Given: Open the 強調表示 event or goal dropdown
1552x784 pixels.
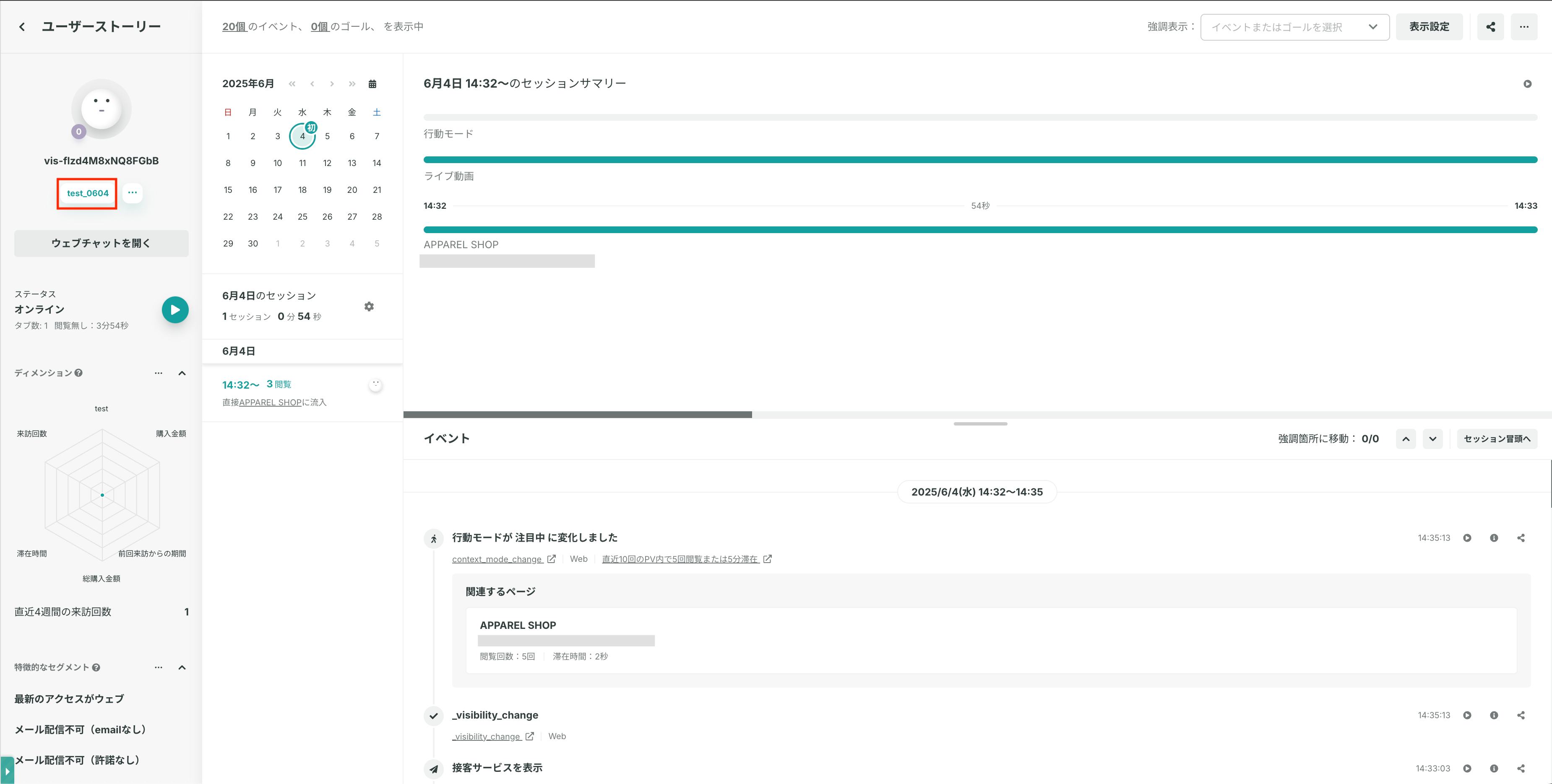Looking at the screenshot, I should pyautogui.click(x=1295, y=27).
